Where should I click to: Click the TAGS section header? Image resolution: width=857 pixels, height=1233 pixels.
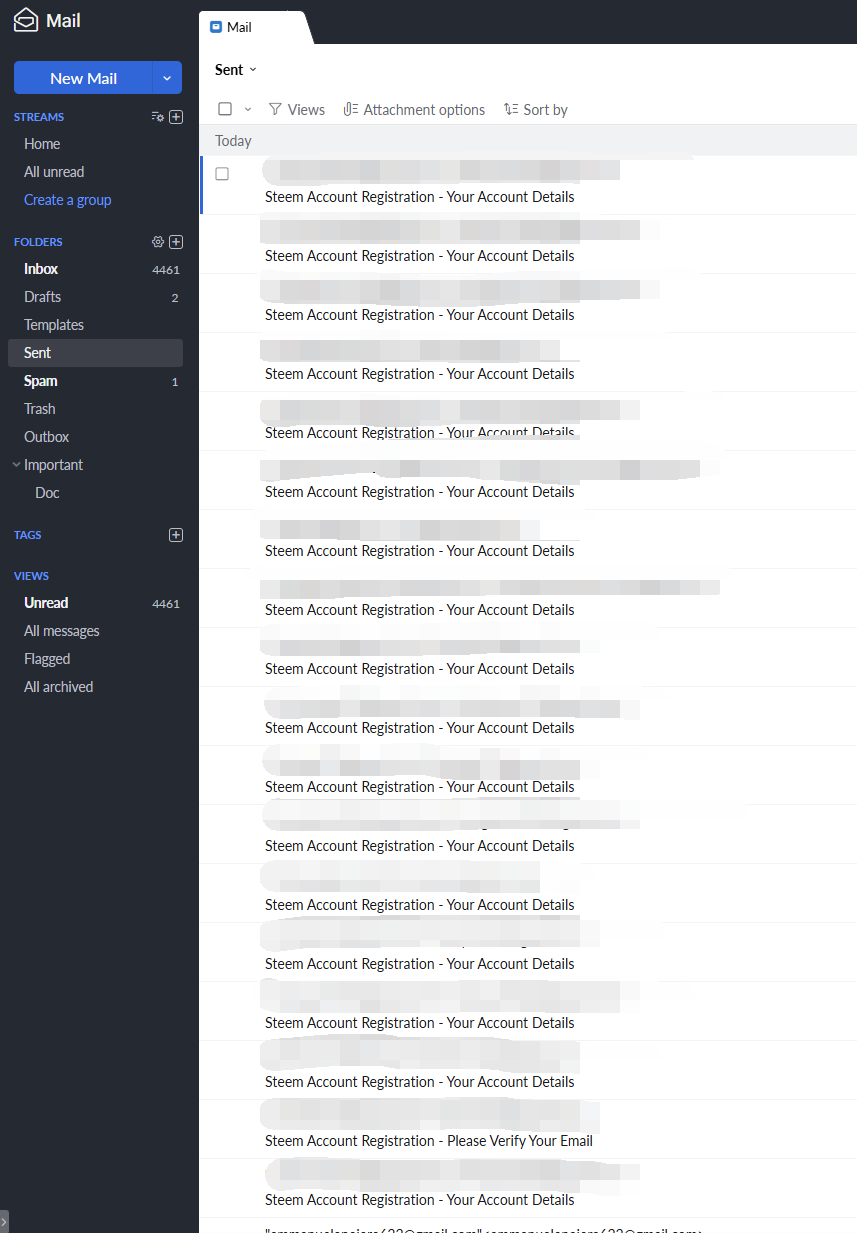(x=28, y=535)
